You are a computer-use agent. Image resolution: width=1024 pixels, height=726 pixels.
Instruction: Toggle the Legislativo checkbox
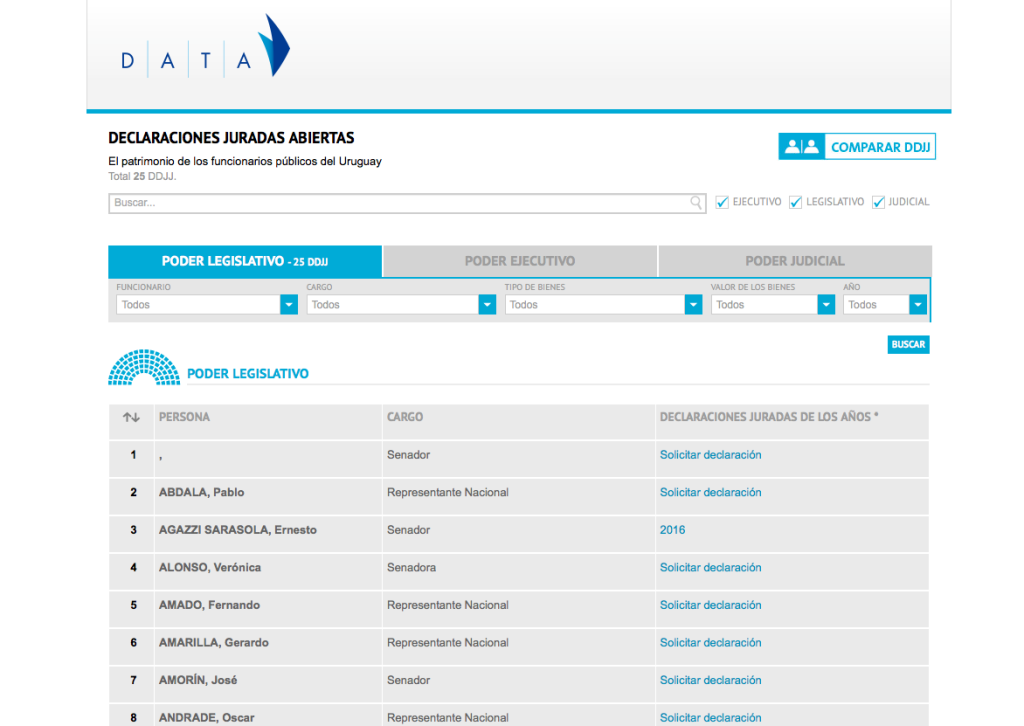point(796,202)
